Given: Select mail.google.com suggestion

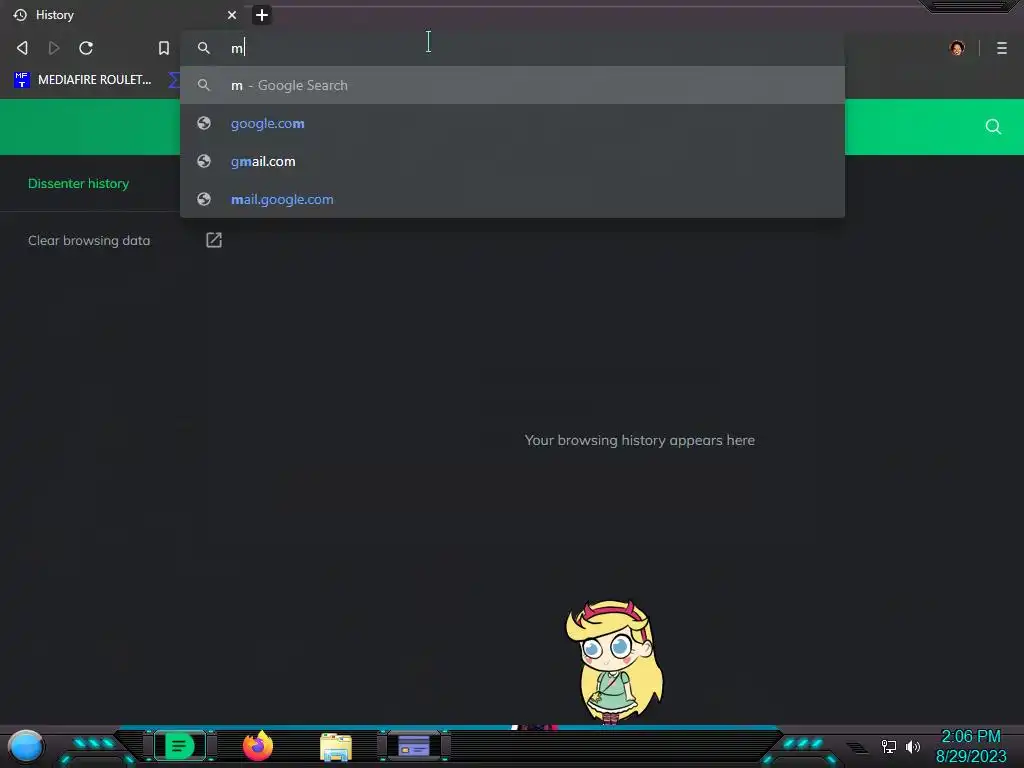Looking at the screenshot, I should click(512, 199).
